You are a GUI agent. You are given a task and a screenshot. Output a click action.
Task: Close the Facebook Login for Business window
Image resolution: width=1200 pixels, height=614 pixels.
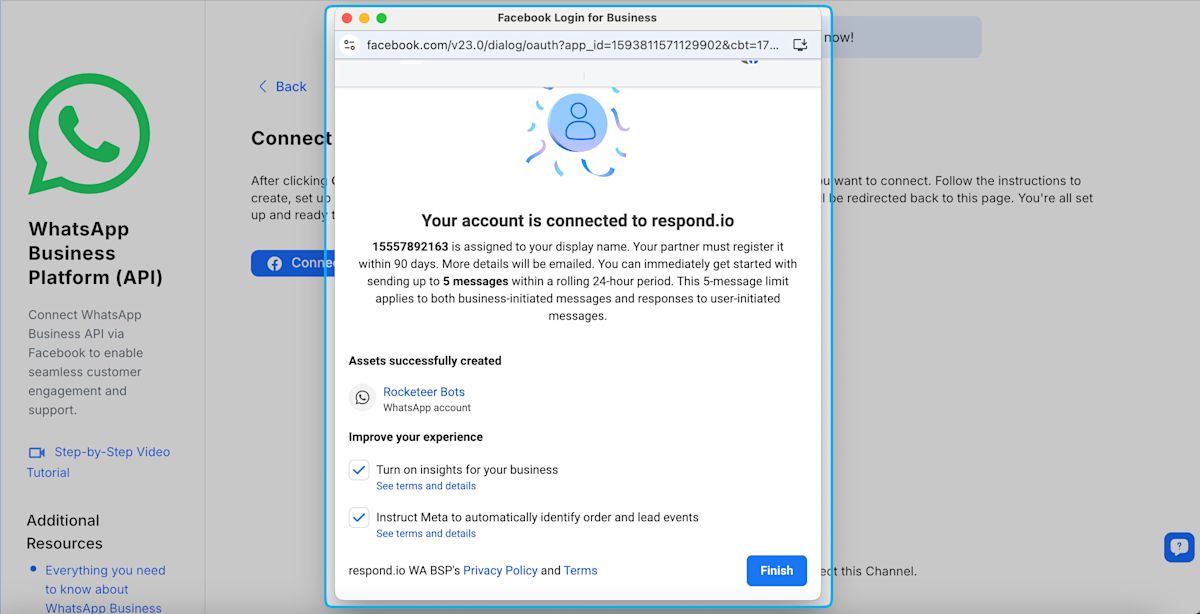click(347, 18)
